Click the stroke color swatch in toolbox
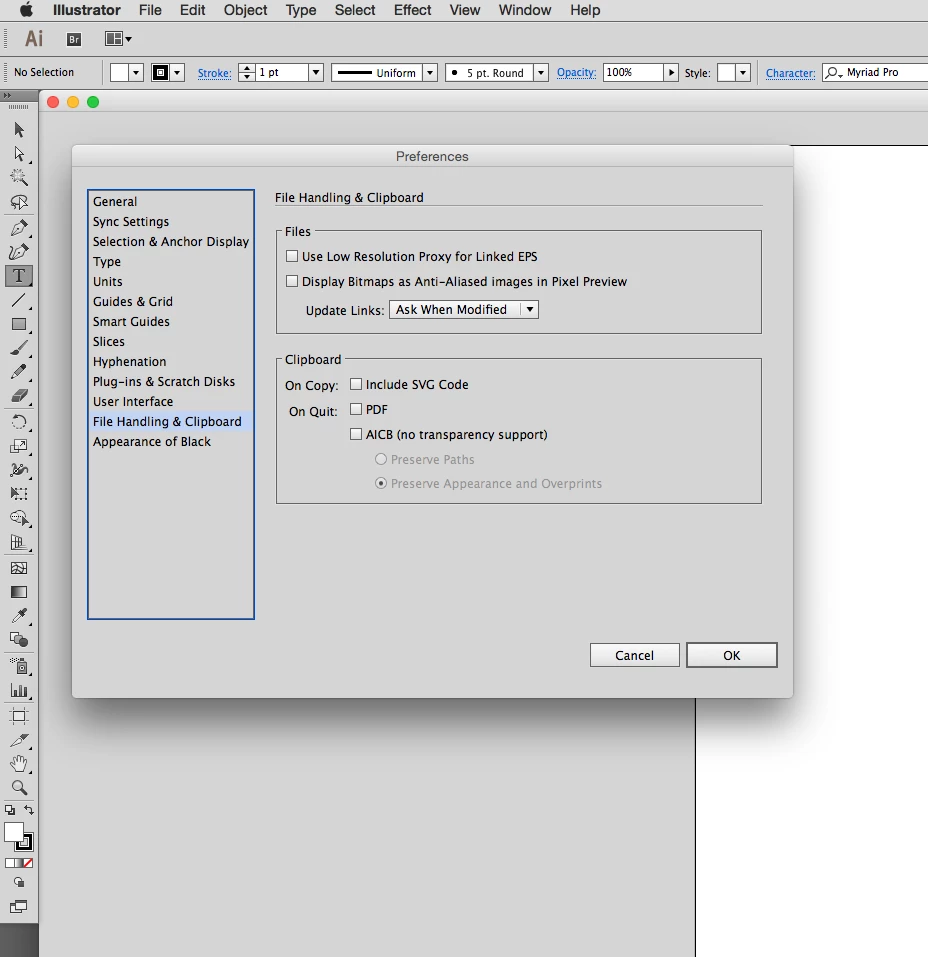Viewport: 928px width, 957px height. (x=26, y=843)
